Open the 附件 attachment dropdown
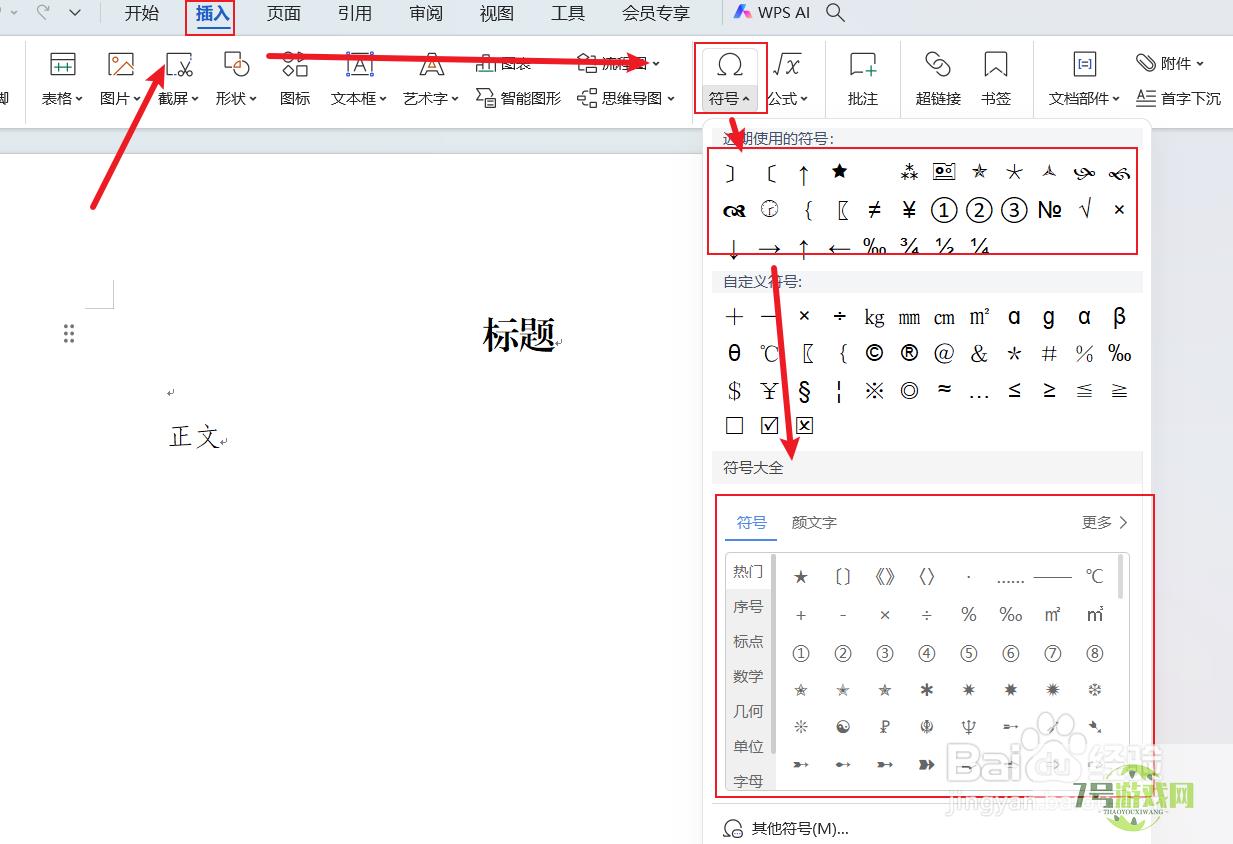The image size is (1233, 844). coord(1170,63)
